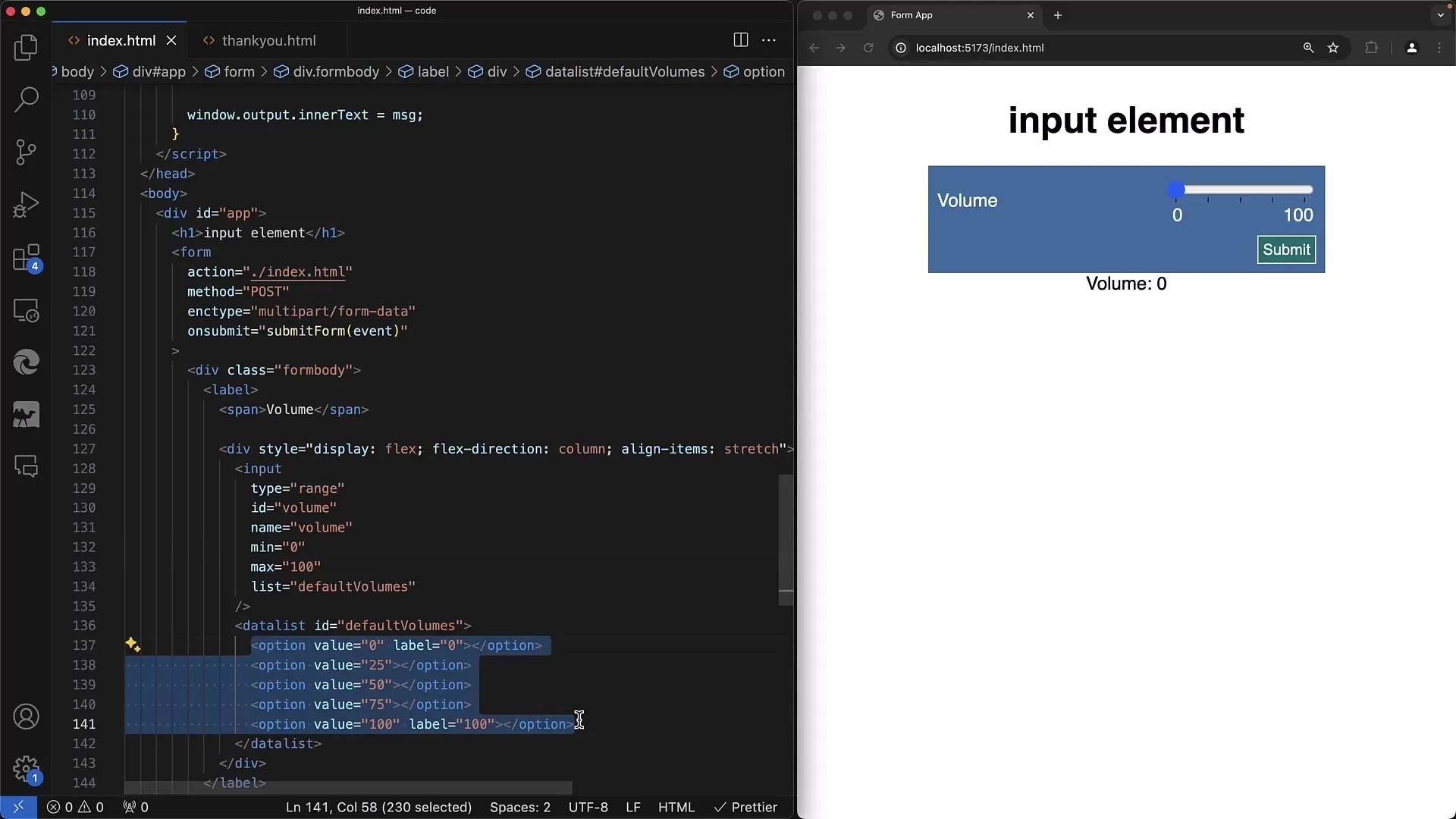The width and height of the screenshot is (1456, 819).
Task: Click the div breadcrumb before datalist#defaultVolumes
Action: (x=488, y=71)
